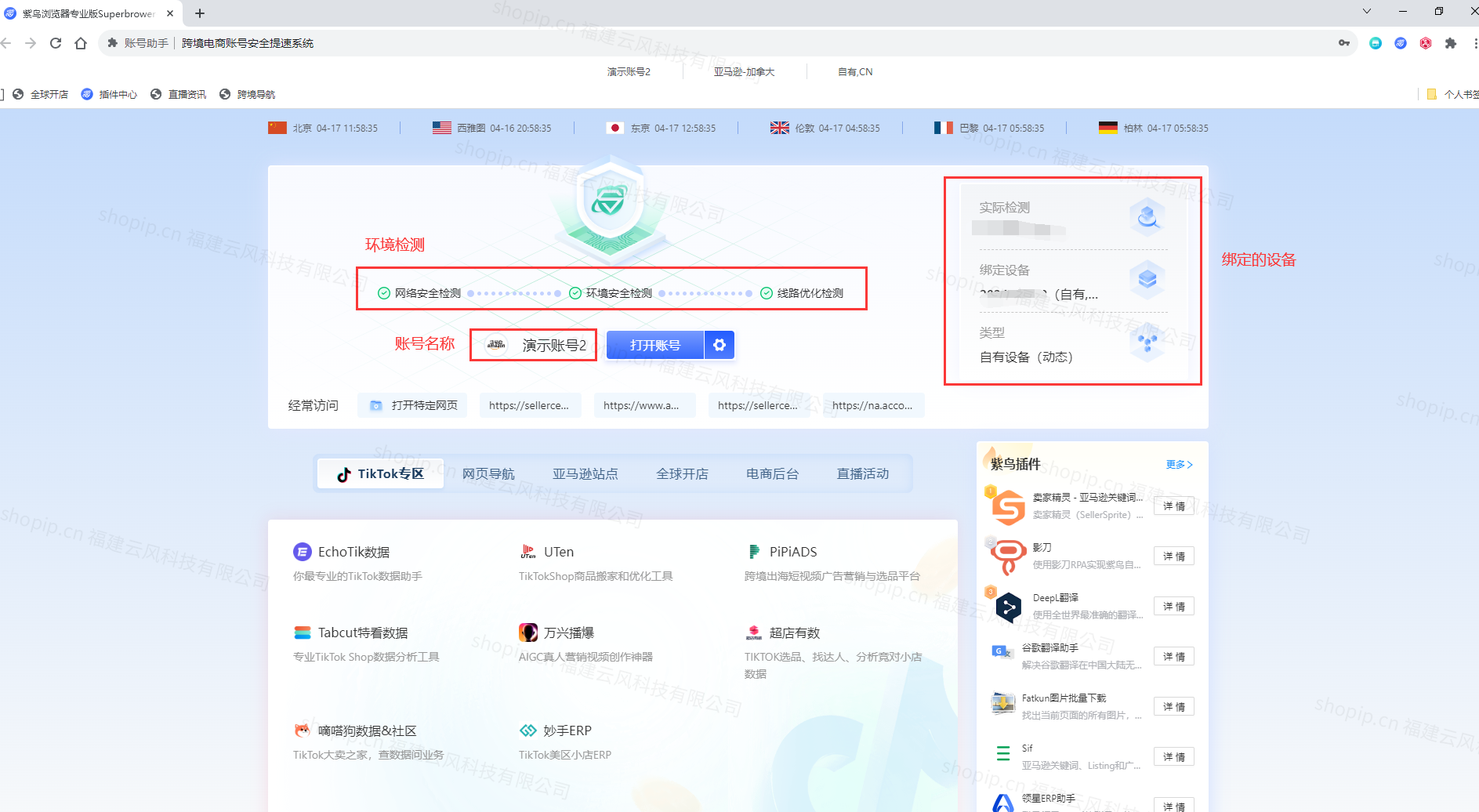Select 自有,CN in the top bar
1479x812 pixels.
pos(855,71)
